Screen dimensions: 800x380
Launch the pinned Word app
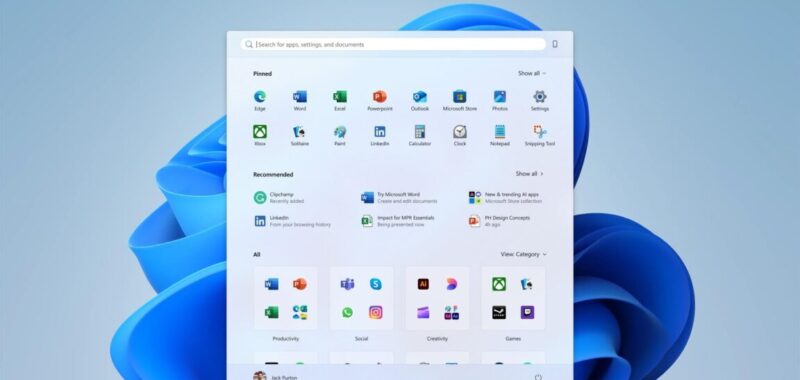[299, 100]
